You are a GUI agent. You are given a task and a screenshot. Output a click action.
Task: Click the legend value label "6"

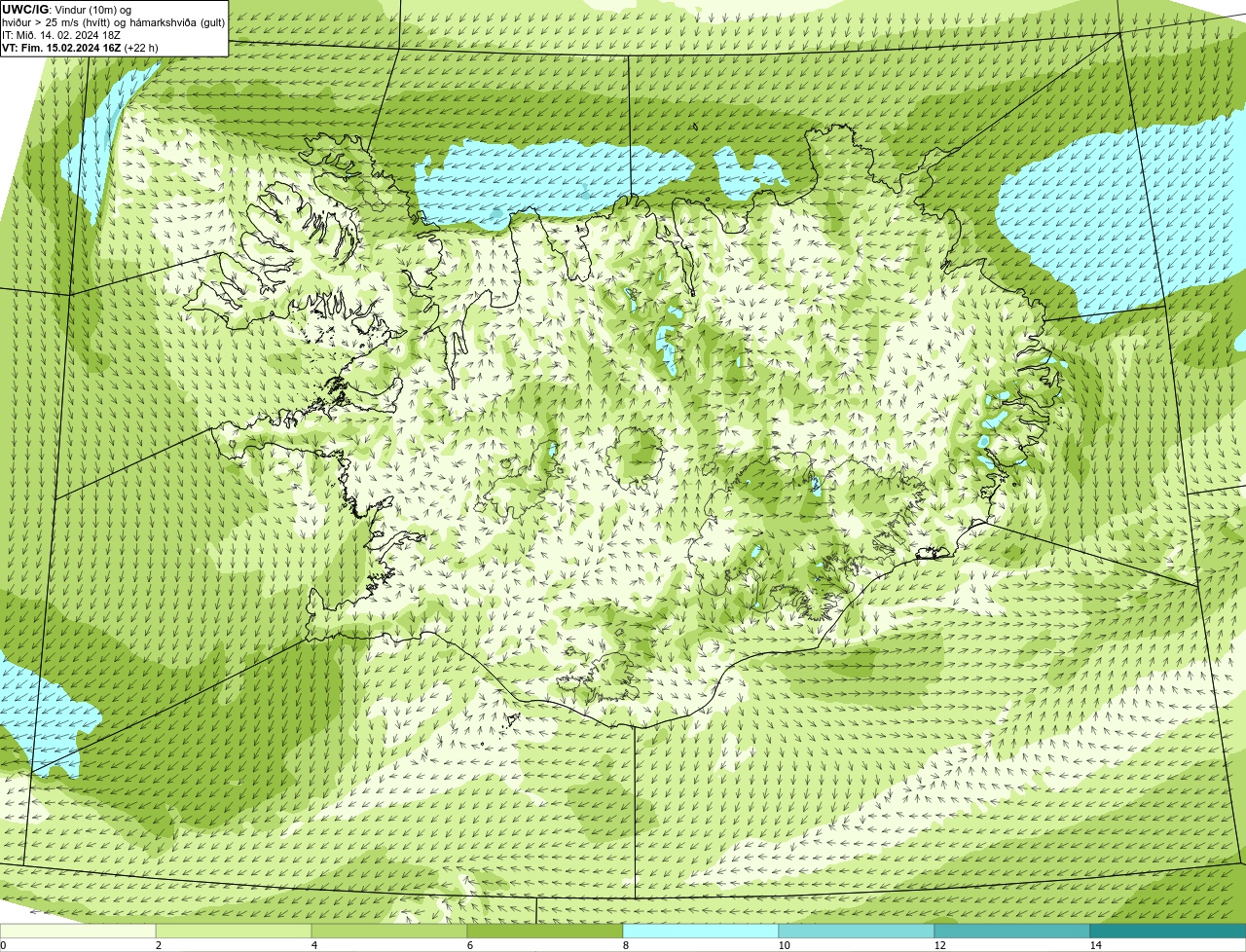[x=469, y=945]
